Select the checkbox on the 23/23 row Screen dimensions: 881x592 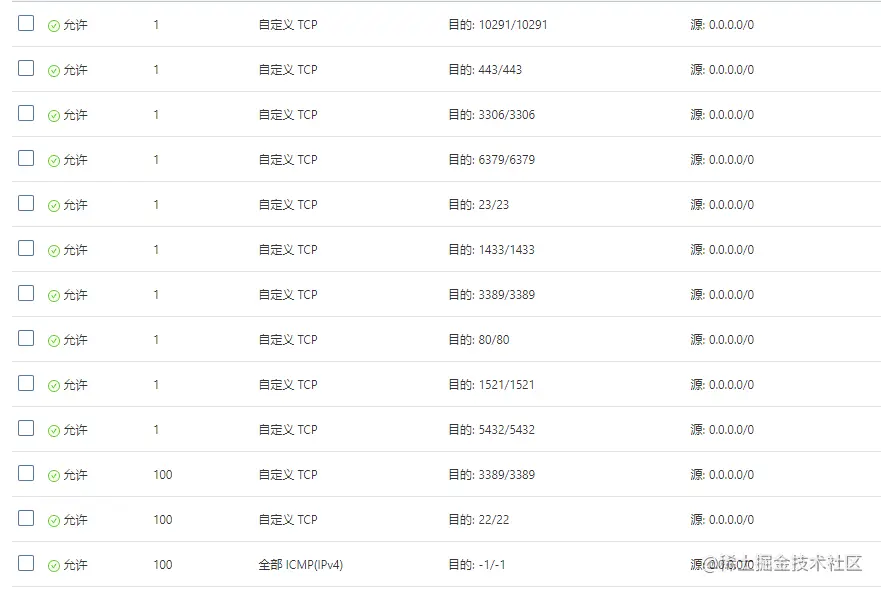[x=26, y=203]
